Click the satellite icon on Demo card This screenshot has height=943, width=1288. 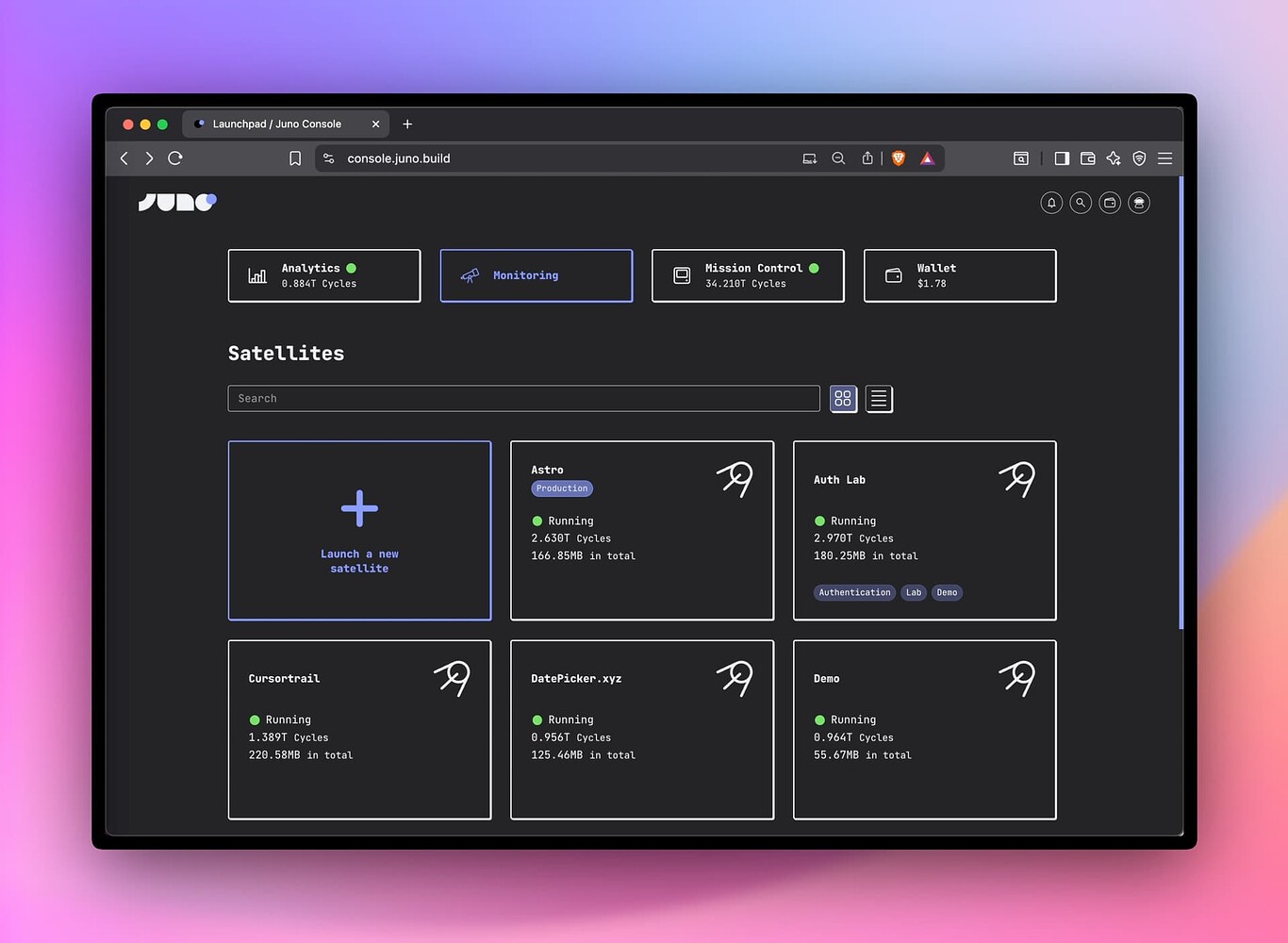tap(1017, 677)
